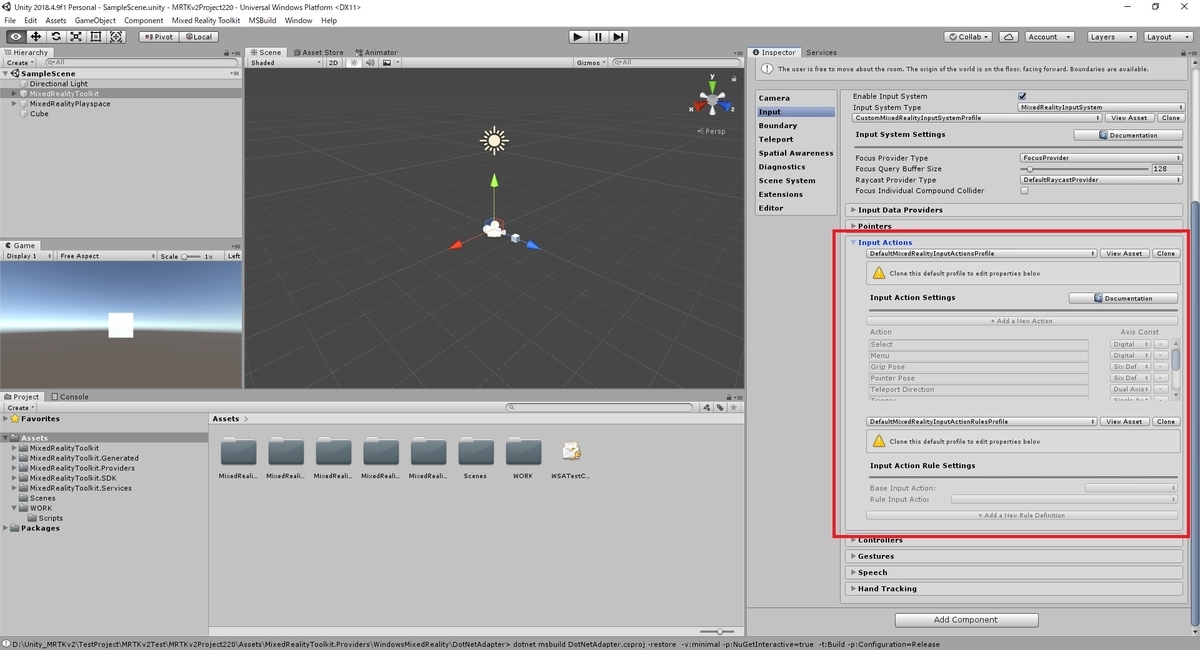Open the File menu
Image resolution: width=1200 pixels, height=650 pixels.
tap(11, 20)
